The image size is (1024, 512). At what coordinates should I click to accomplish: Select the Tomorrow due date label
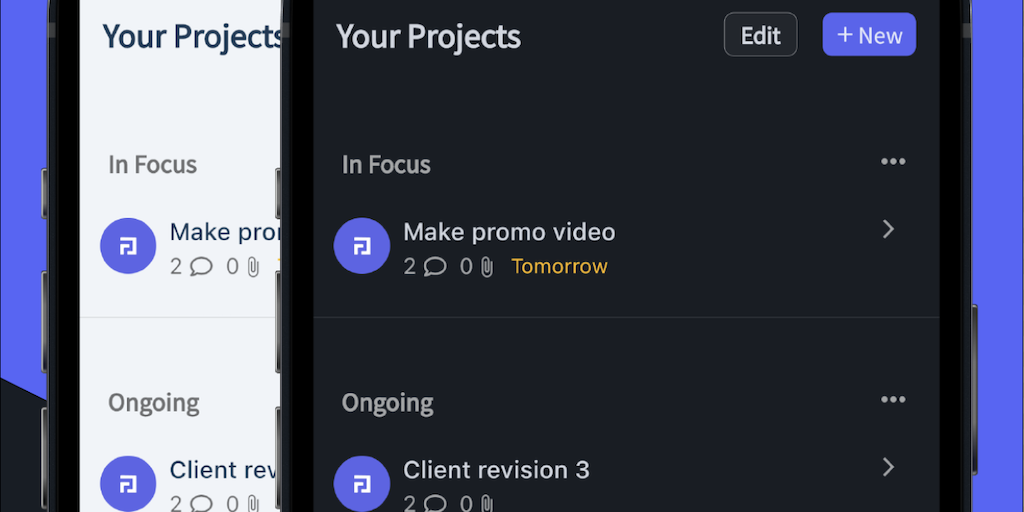click(x=559, y=267)
